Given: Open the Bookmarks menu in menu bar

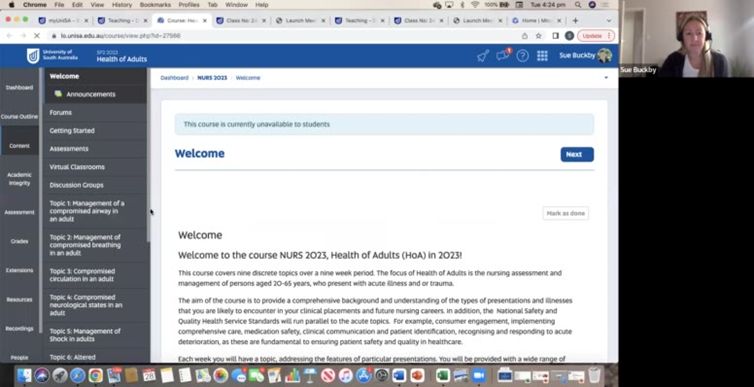Looking at the screenshot, I should click(155, 5).
